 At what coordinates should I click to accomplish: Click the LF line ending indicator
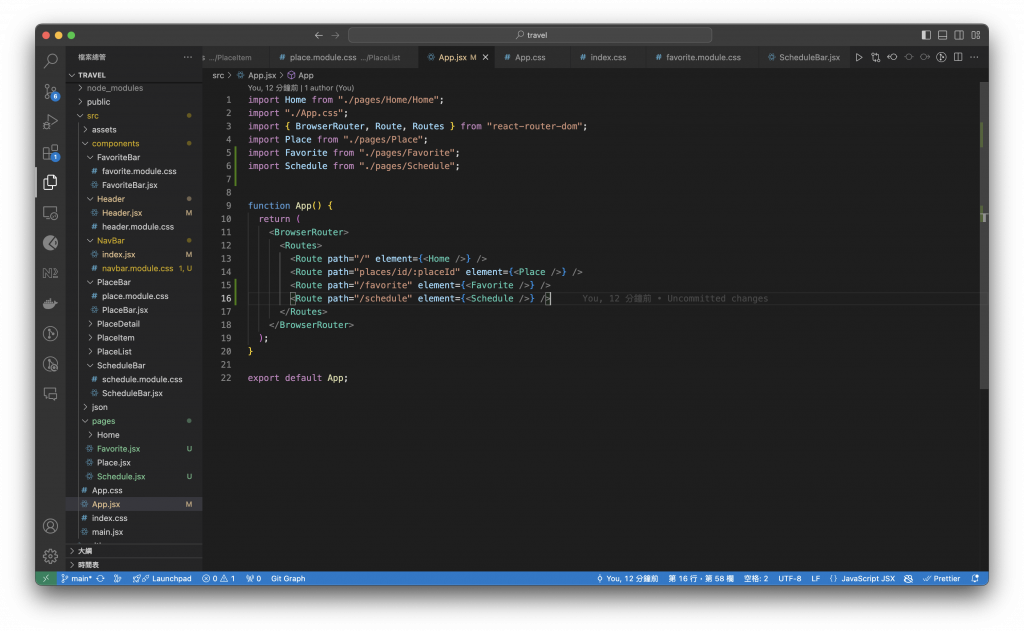pos(816,578)
